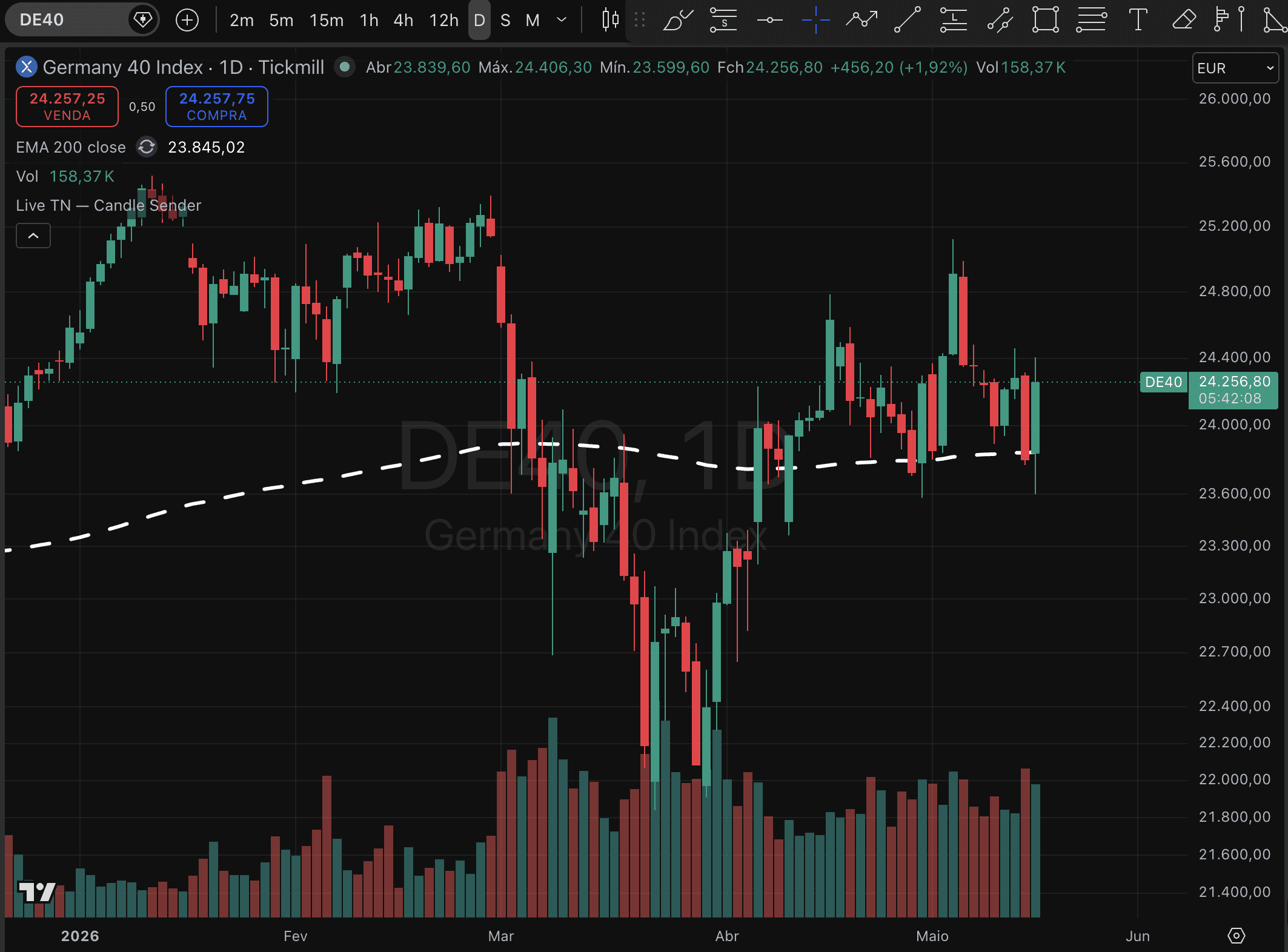This screenshot has height=952, width=1288.
Task: Open the EUR currency dropdown
Action: click(1235, 68)
